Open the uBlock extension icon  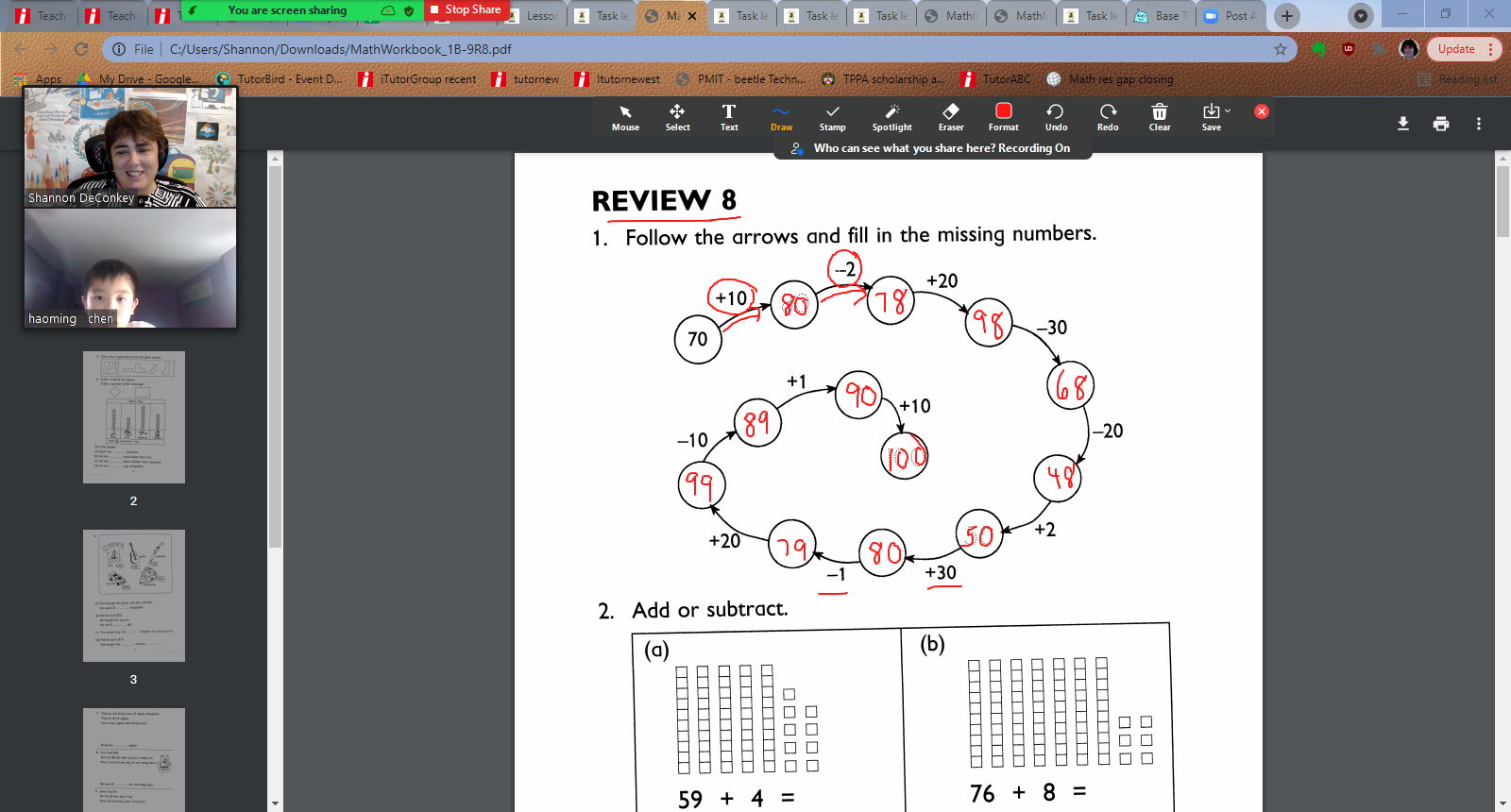coord(1348,49)
